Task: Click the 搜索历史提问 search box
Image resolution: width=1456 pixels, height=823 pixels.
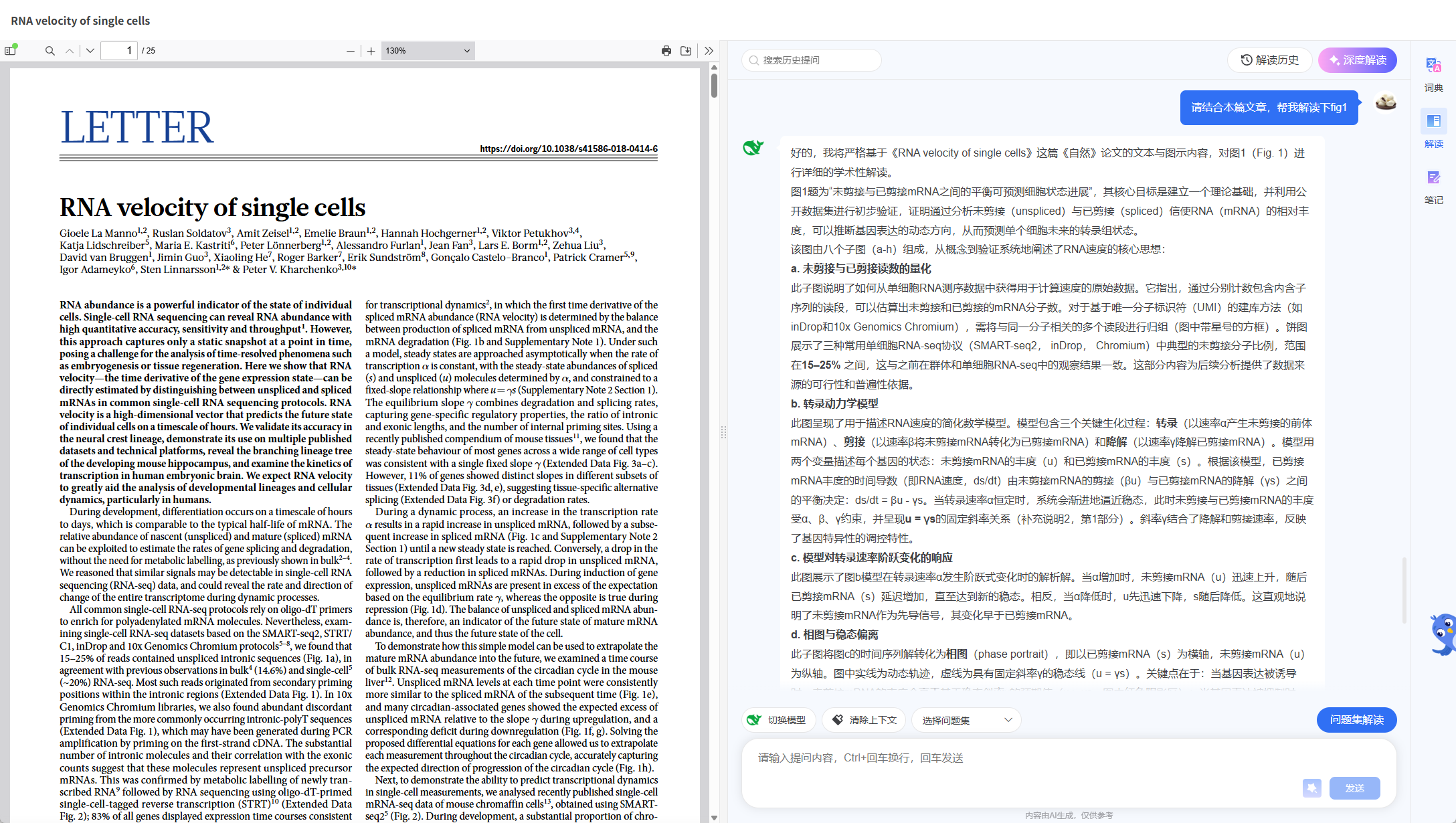Action: (812, 60)
